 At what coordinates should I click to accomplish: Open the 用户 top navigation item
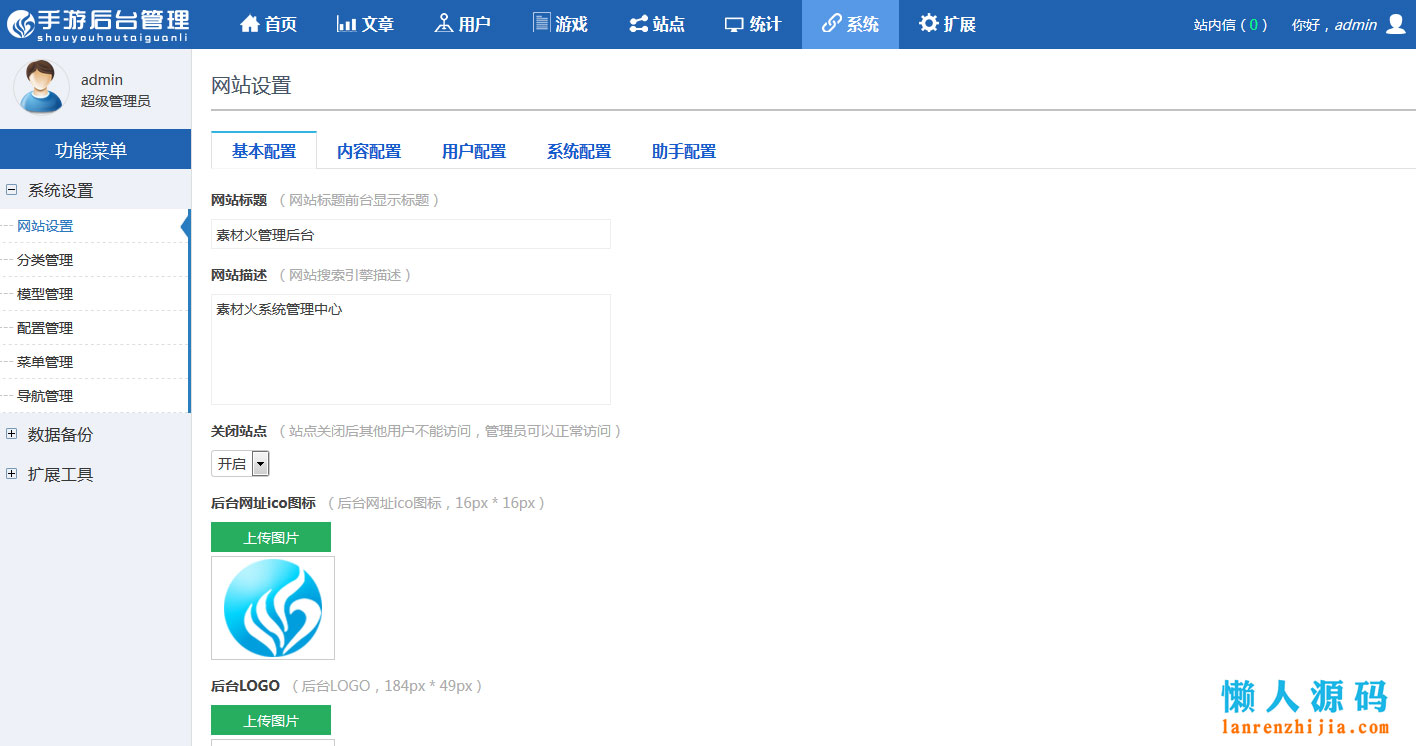[463, 24]
